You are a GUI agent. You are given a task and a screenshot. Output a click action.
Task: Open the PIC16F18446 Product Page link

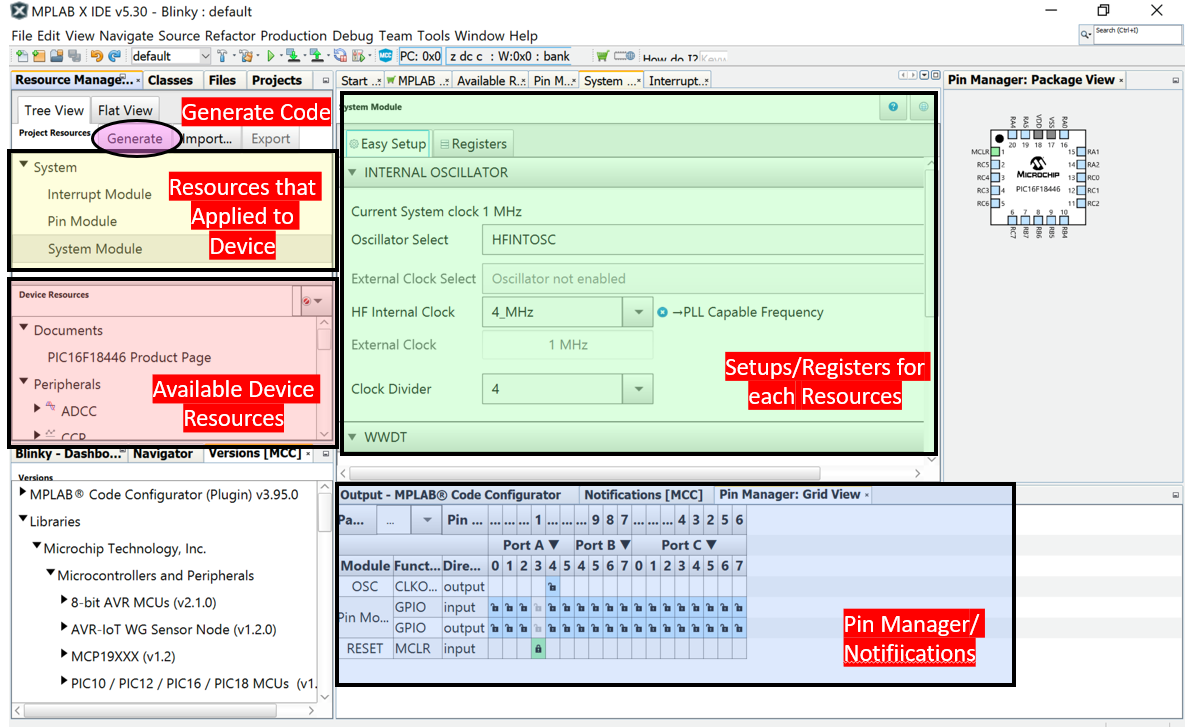click(x=129, y=357)
